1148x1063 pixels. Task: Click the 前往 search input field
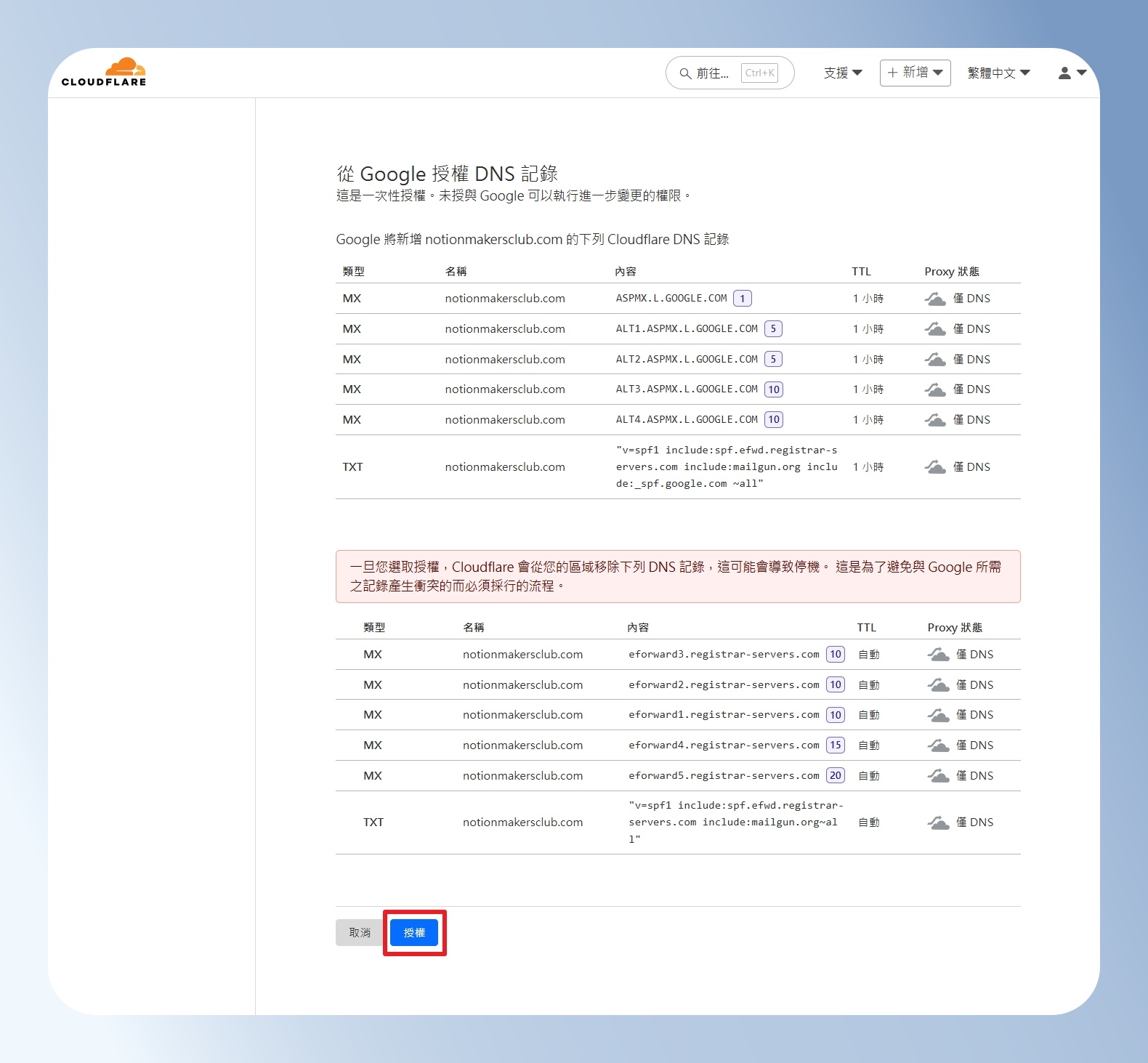coord(729,73)
